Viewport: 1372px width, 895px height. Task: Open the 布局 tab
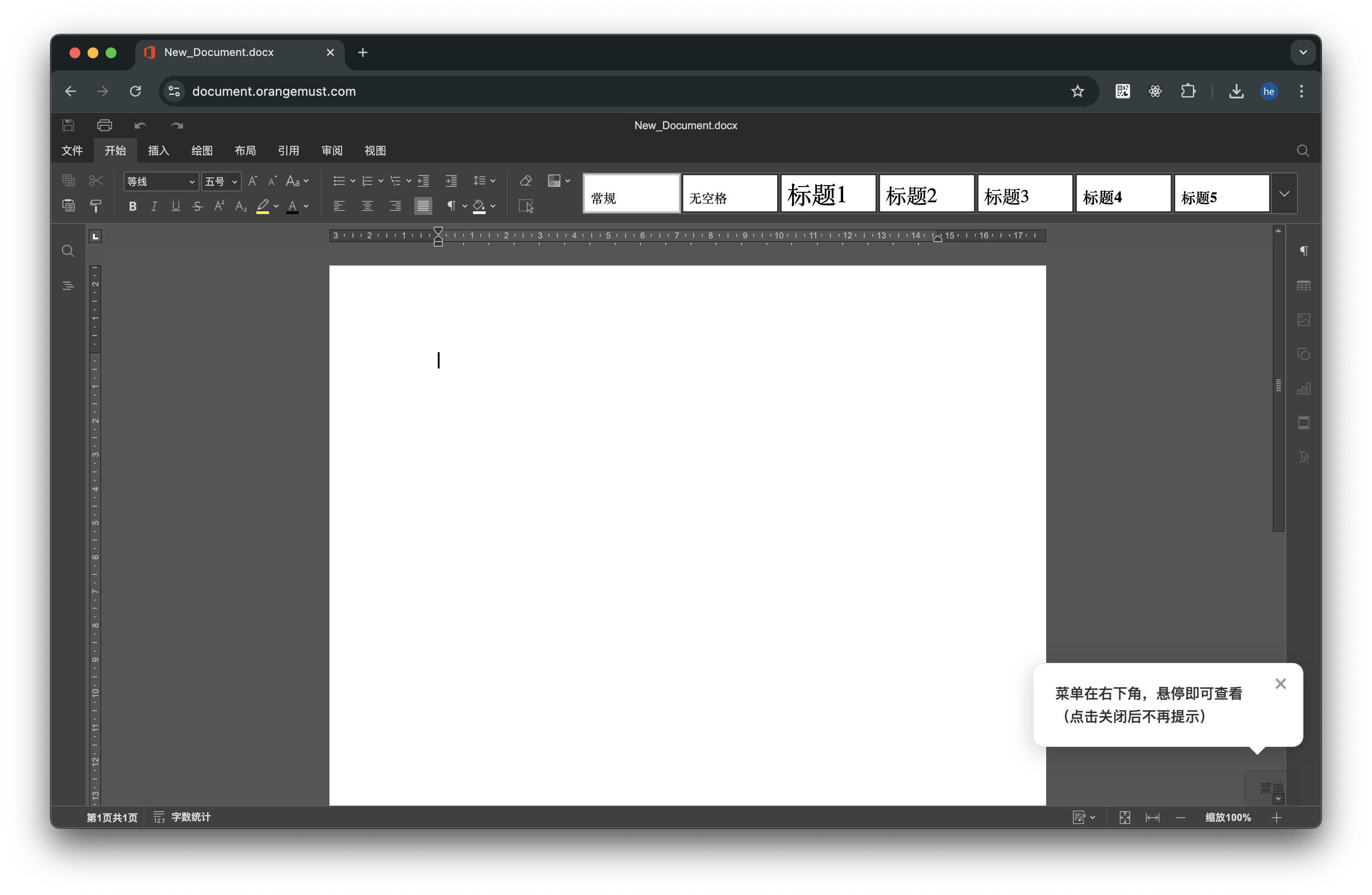[245, 150]
